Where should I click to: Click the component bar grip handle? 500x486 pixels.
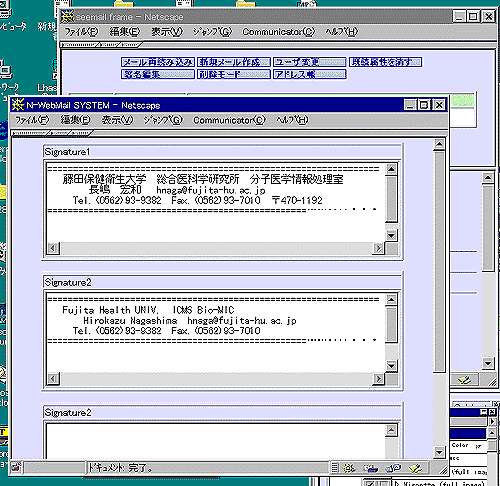[x=335, y=468]
